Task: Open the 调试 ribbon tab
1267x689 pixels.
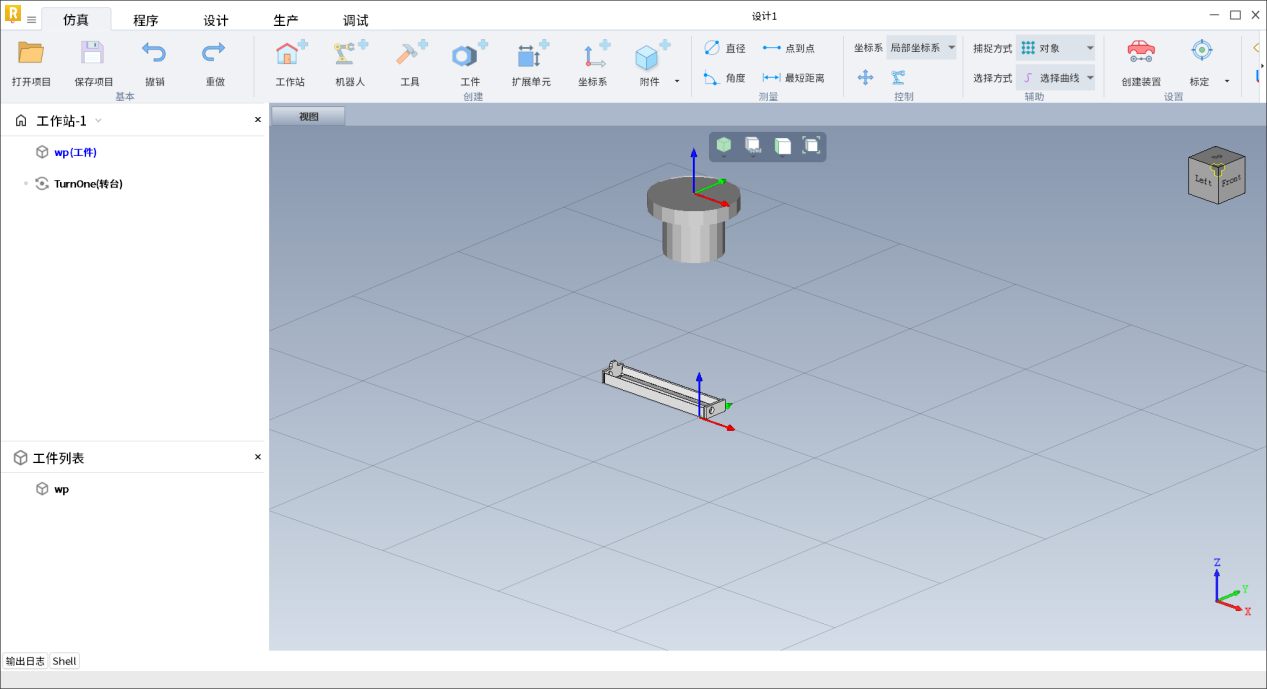Action: click(x=355, y=20)
